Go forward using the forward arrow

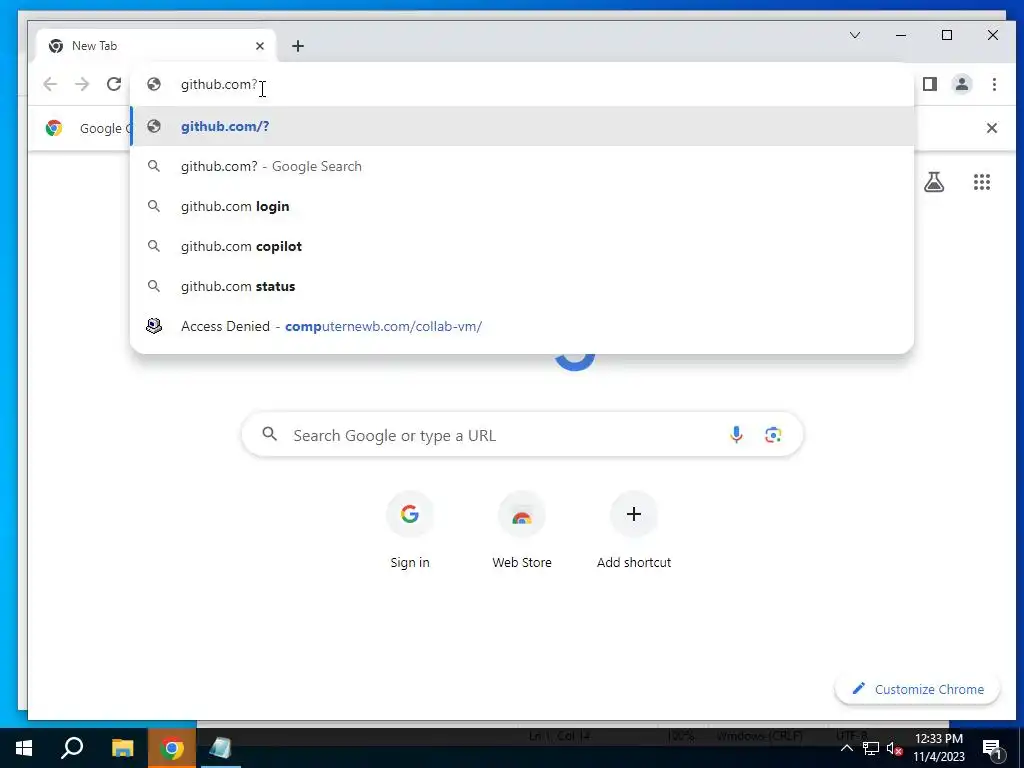[82, 84]
